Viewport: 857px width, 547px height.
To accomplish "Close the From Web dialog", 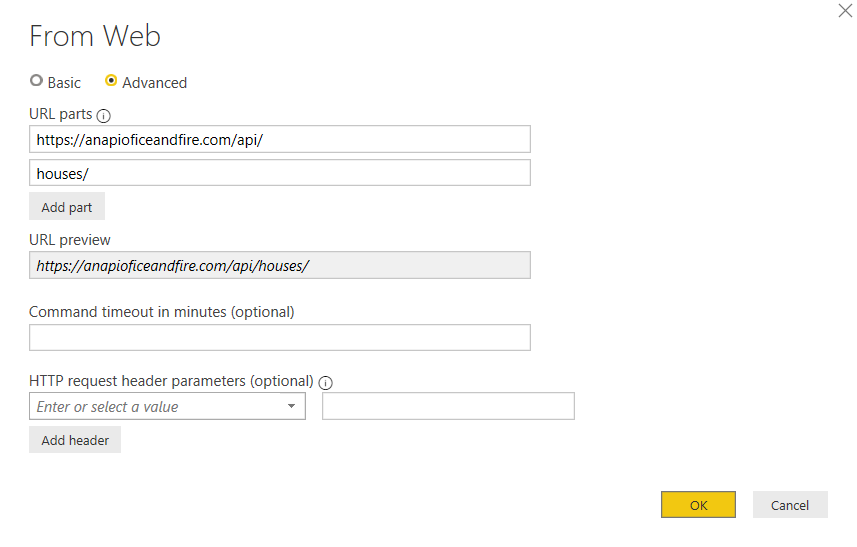I will coord(844,11).
